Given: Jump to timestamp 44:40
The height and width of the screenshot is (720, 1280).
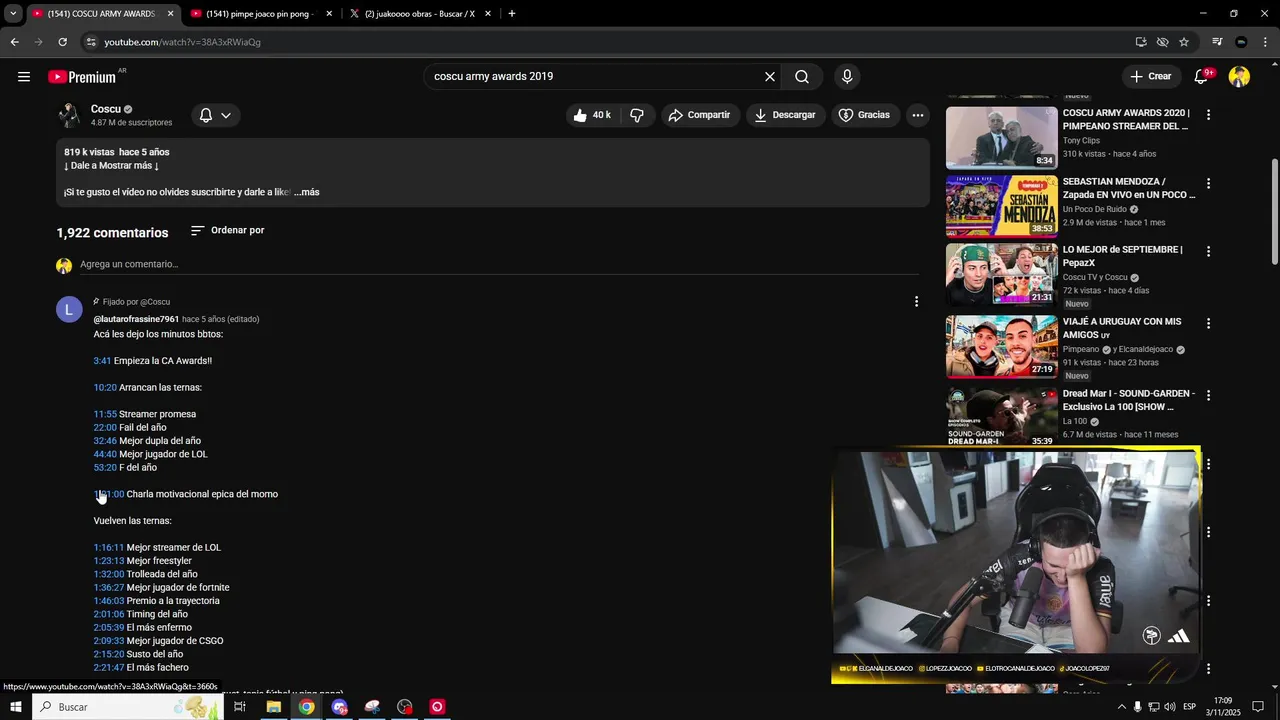Looking at the screenshot, I should 105,454.
